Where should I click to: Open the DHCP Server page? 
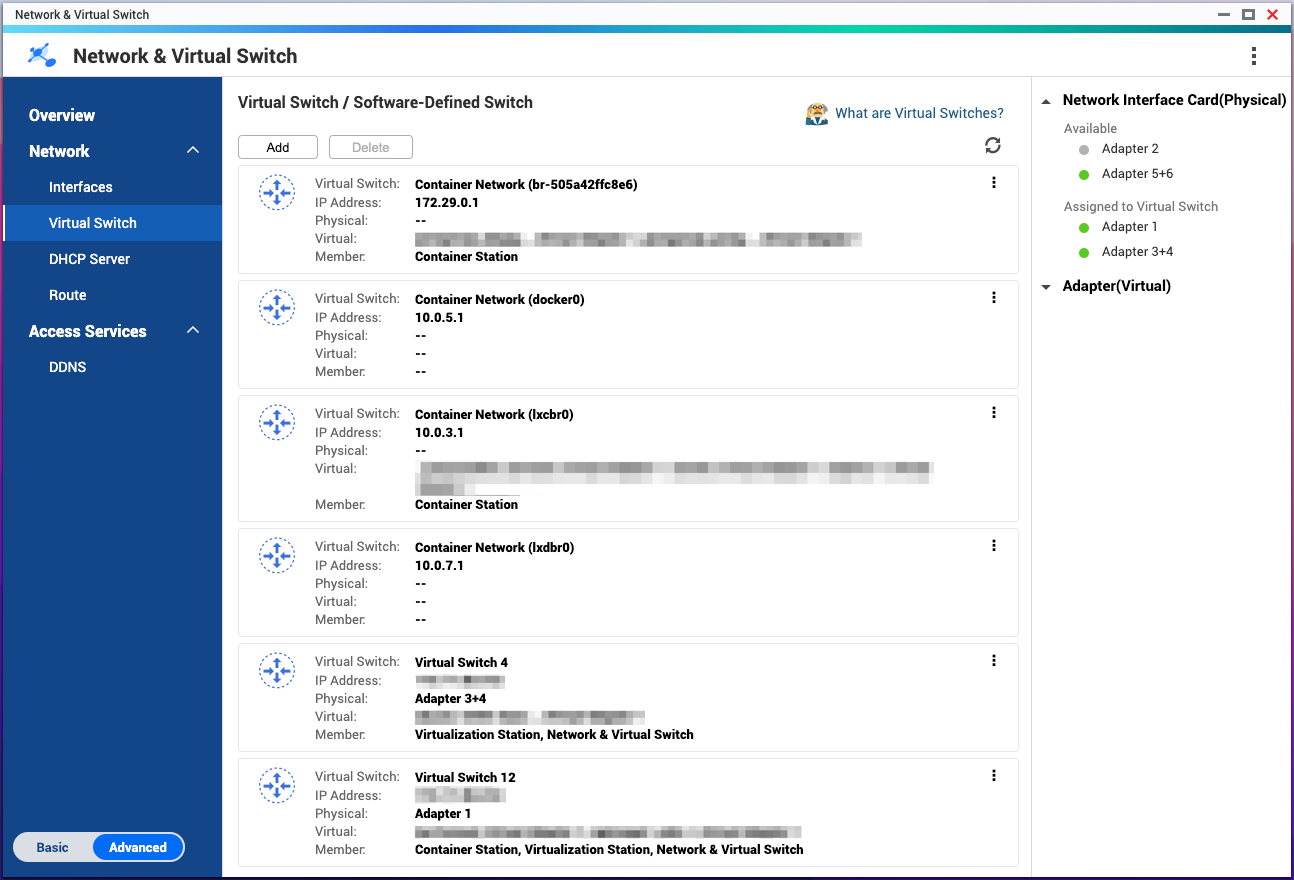(90, 259)
